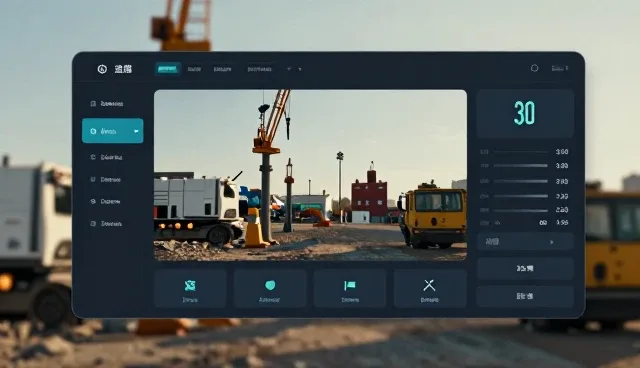Click the account label at the header's far right
The width and height of the screenshot is (640, 368).
(560, 69)
